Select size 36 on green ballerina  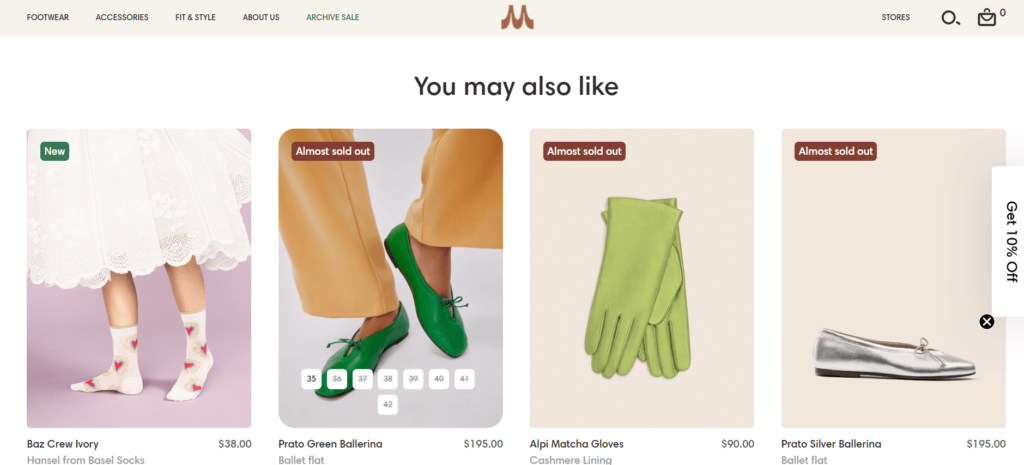337,379
